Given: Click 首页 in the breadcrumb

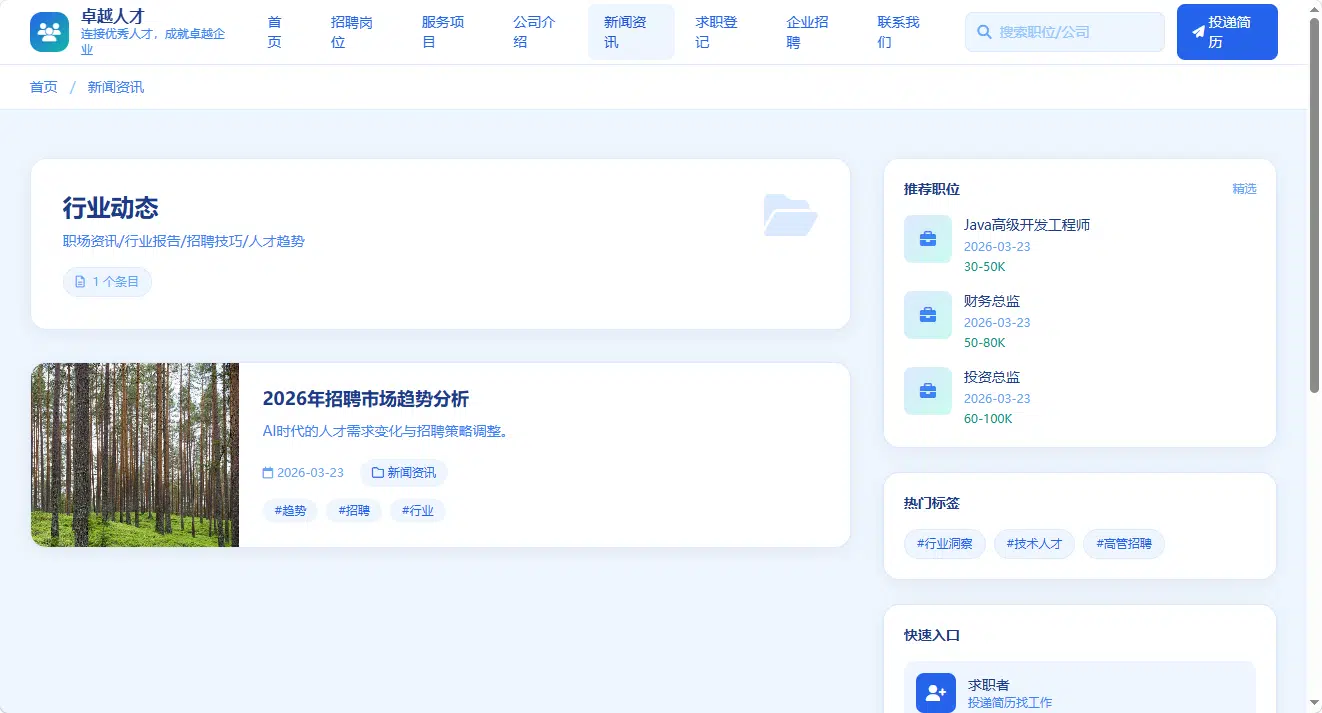Looking at the screenshot, I should [44, 87].
